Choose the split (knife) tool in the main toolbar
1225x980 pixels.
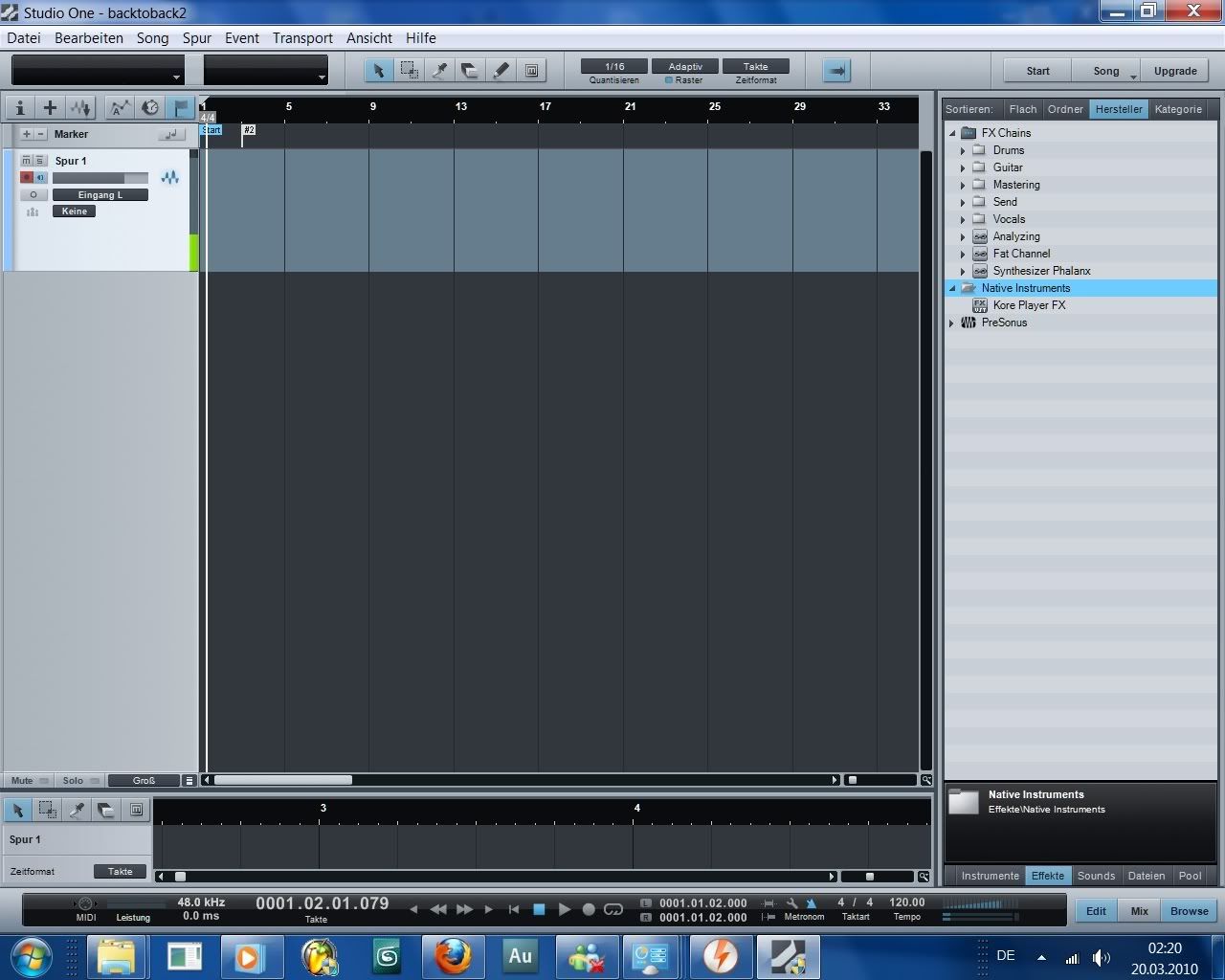point(440,70)
